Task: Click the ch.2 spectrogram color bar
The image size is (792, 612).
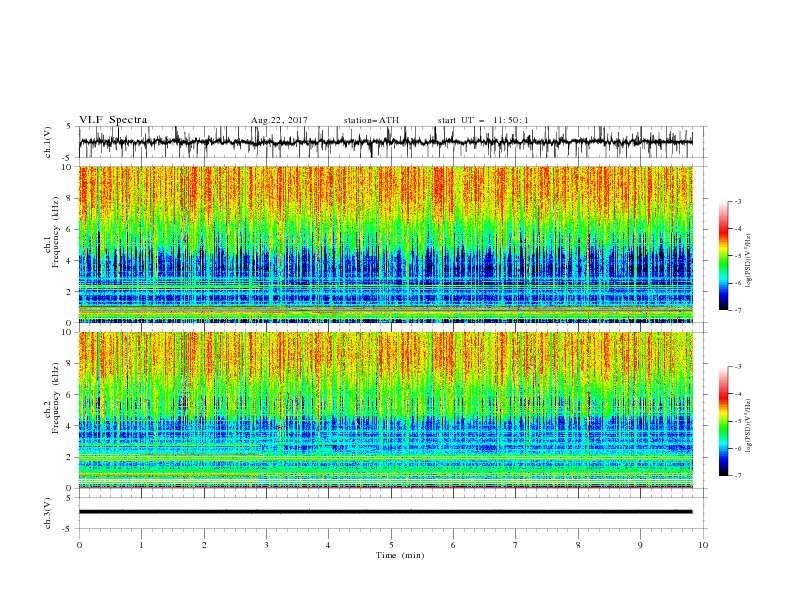Action: 723,421
